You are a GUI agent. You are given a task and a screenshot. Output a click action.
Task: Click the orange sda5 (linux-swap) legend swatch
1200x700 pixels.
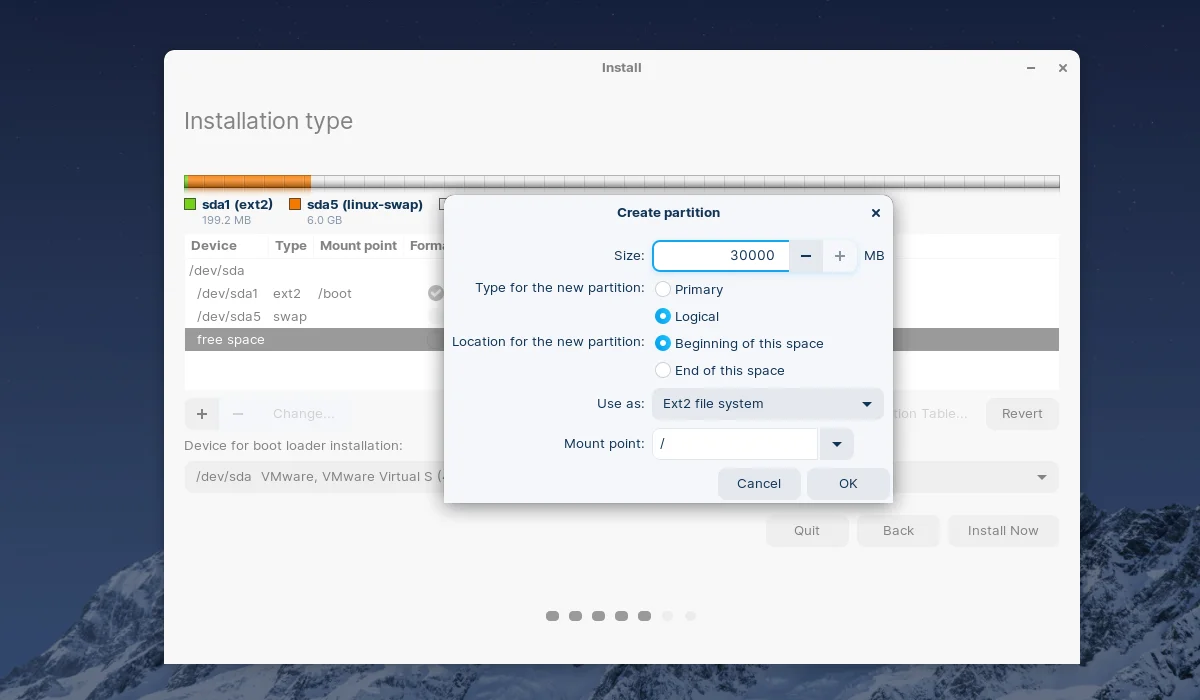295,204
